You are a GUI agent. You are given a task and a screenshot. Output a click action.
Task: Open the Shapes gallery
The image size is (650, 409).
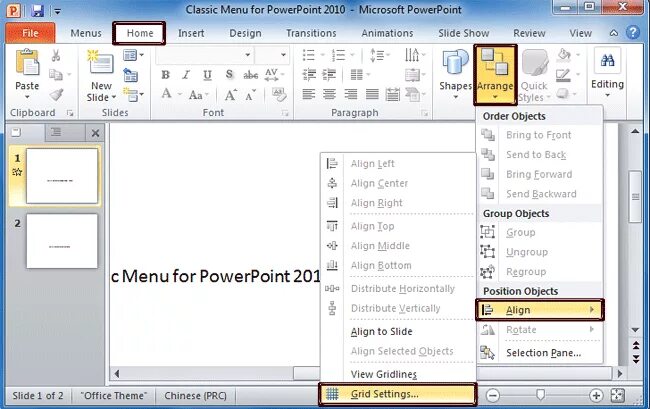[x=455, y=75]
